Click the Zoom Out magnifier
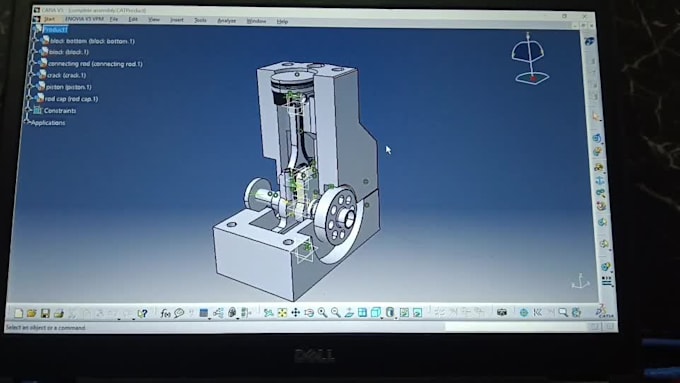680x383 pixels. (x=335, y=313)
